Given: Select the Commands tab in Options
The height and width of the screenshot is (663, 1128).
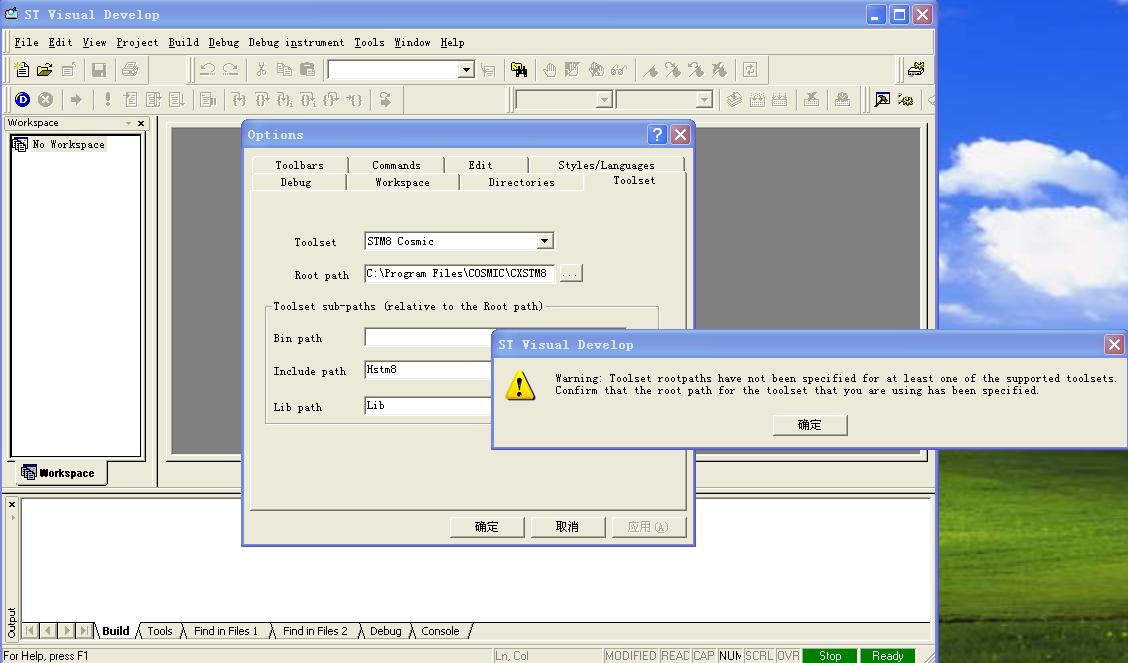Looking at the screenshot, I should (x=396, y=165).
